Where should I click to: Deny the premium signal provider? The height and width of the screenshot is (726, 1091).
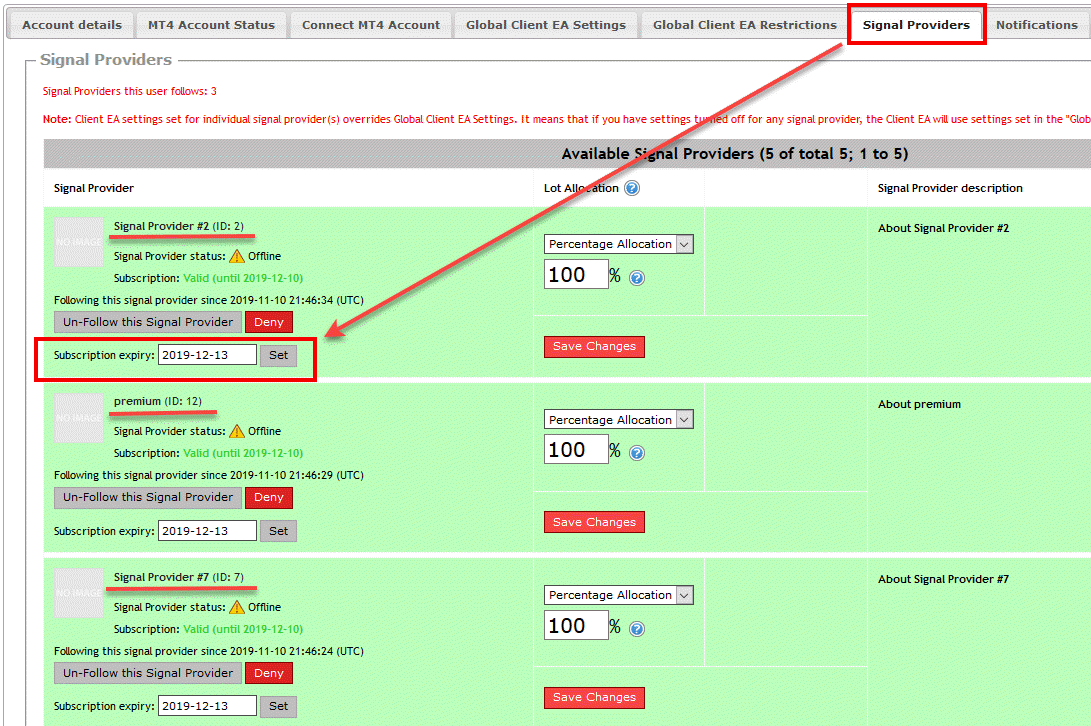(268, 497)
